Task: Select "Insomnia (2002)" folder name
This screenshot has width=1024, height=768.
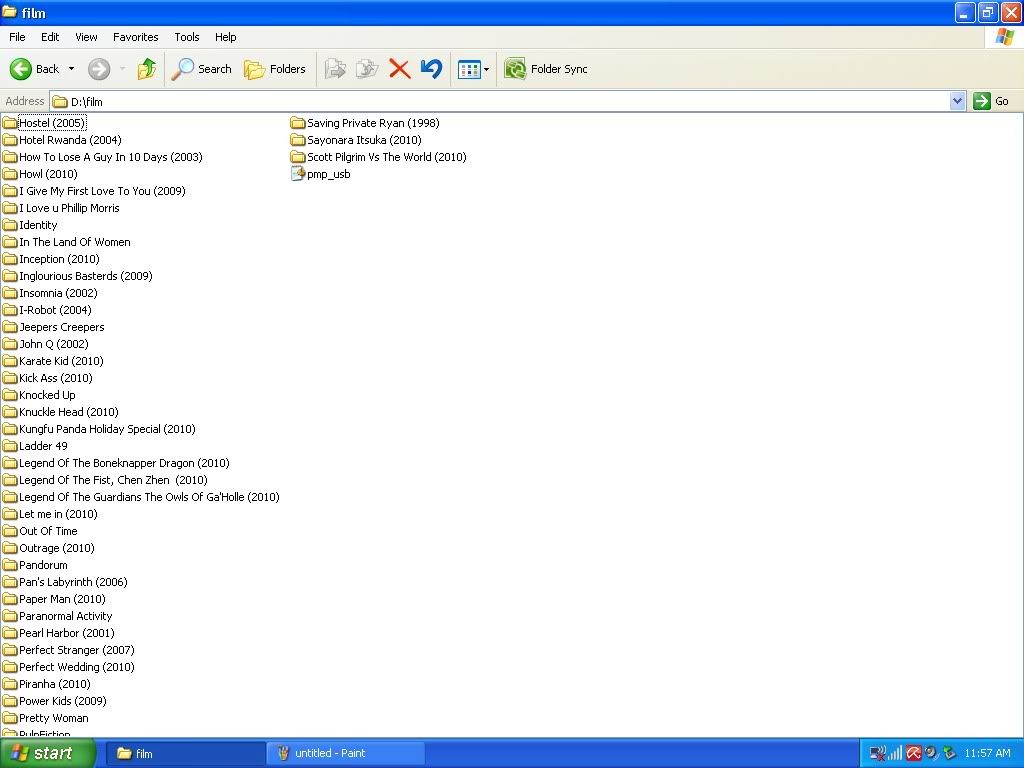Action: click(x=58, y=293)
